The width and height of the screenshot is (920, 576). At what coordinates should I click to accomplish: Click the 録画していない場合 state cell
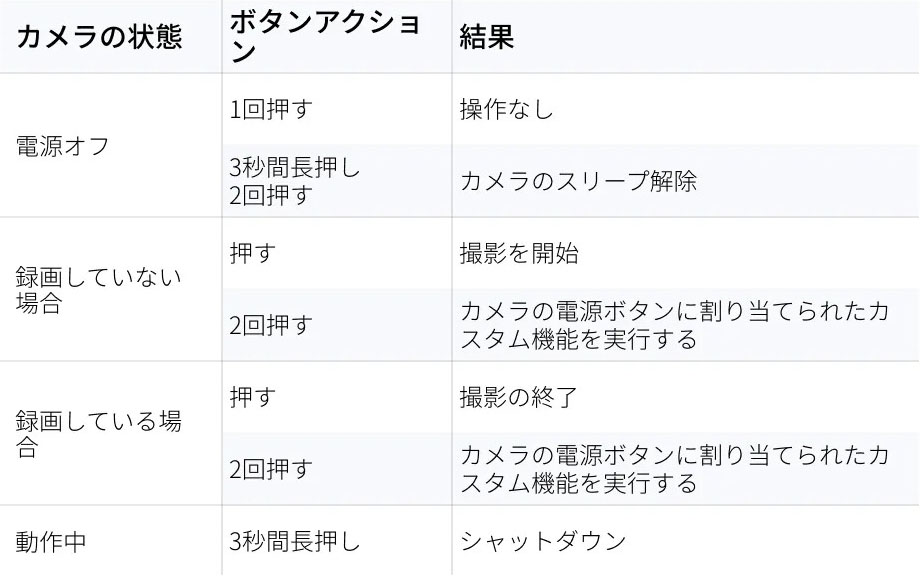point(98,290)
